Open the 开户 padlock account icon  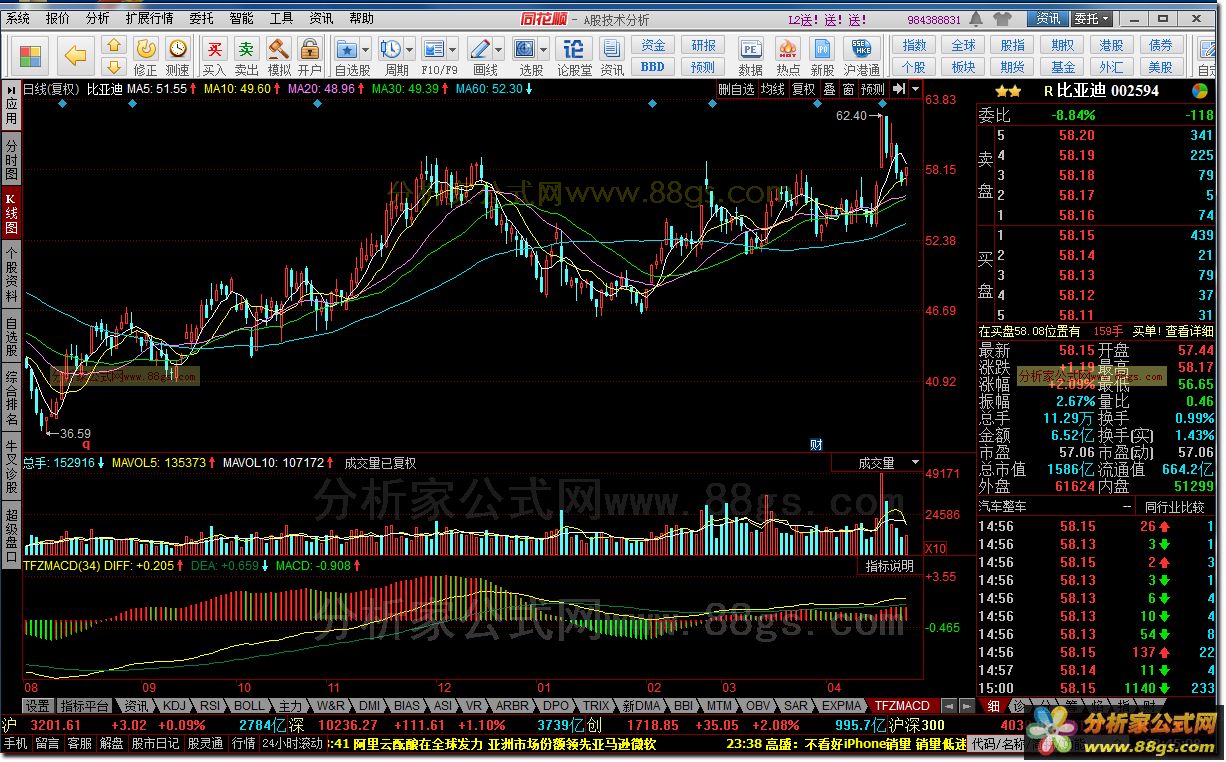coord(310,56)
